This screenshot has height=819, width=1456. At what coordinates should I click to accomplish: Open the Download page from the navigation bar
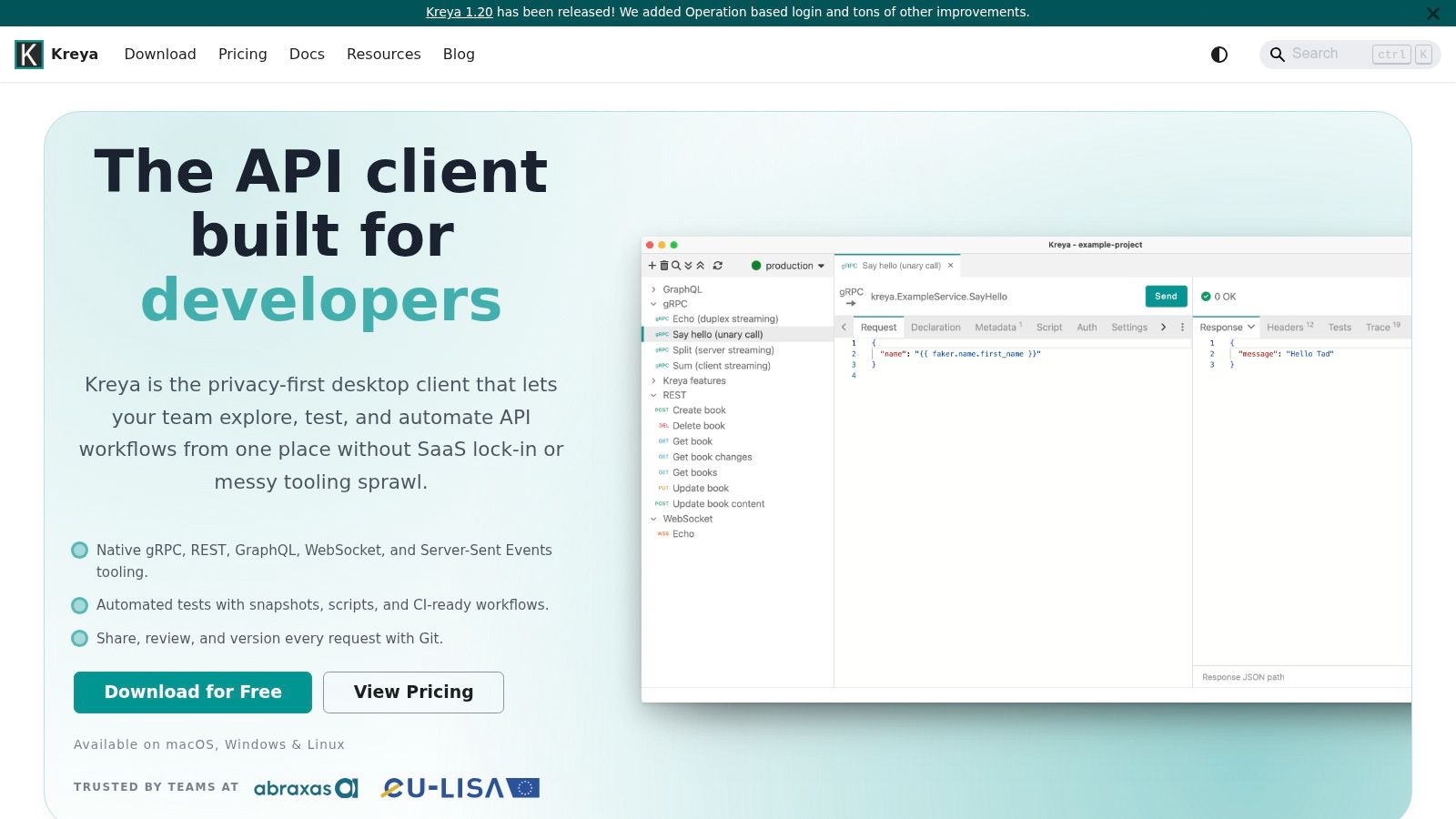coord(160,55)
